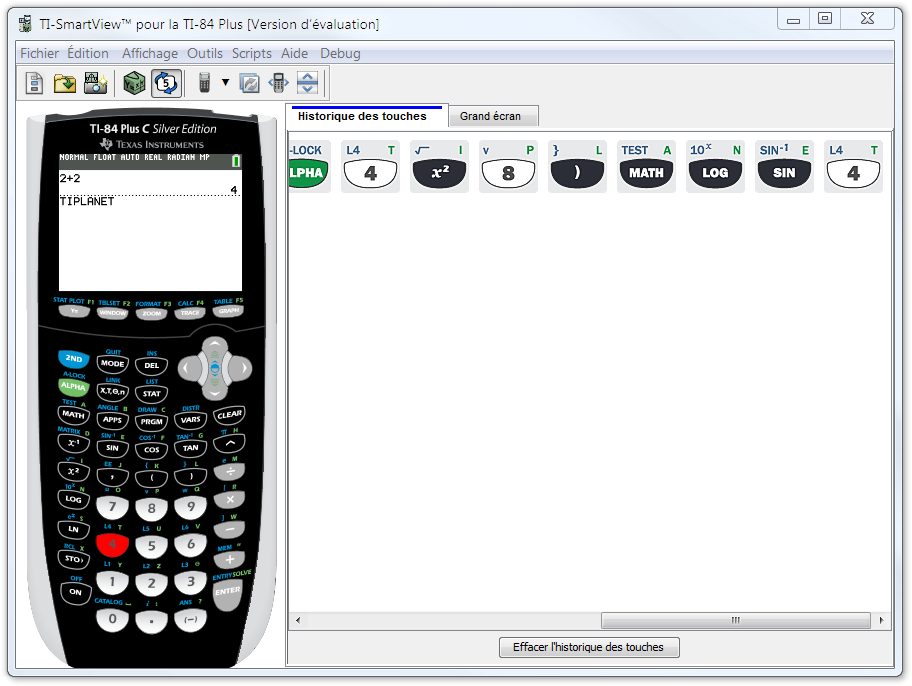Screen dimensions: 912x686
Task: Click the green cube toolbar icon
Action: point(134,83)
